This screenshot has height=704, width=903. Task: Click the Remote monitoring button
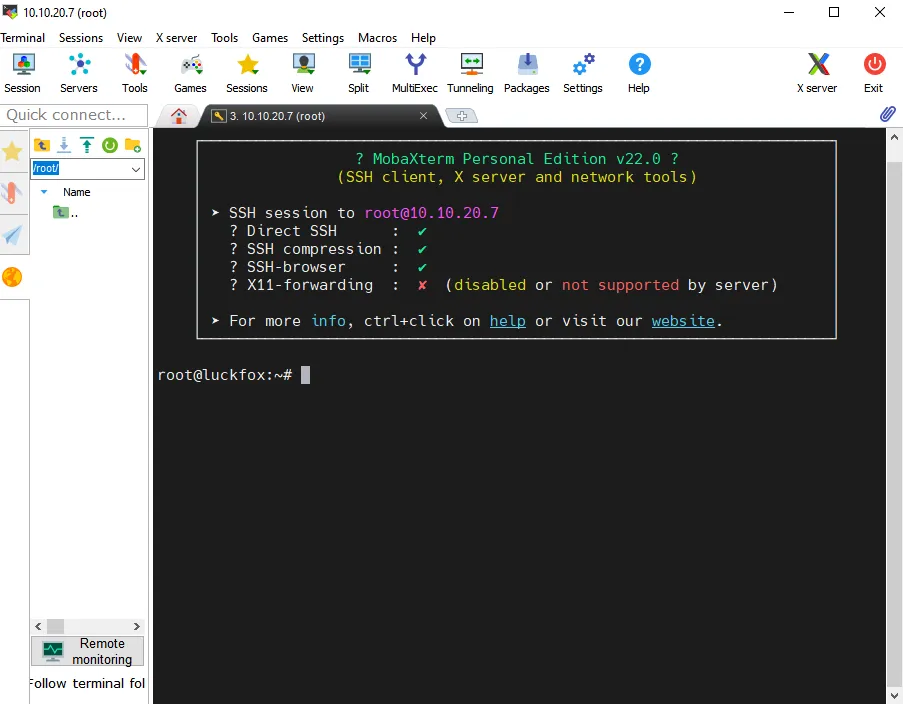[x=88, y=652]
